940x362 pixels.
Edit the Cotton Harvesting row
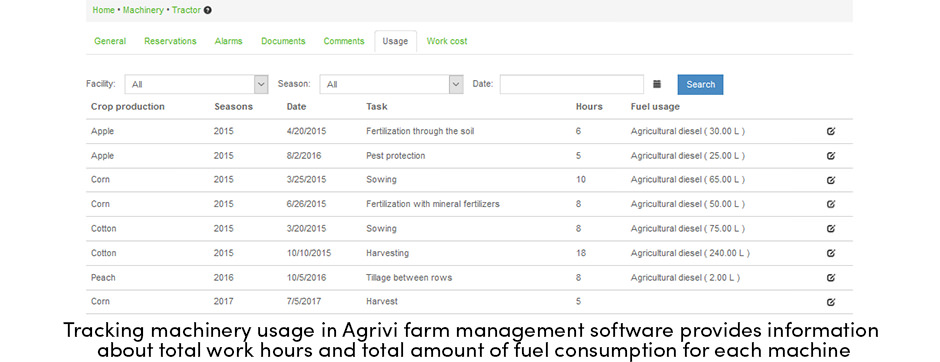click(831, 254)
